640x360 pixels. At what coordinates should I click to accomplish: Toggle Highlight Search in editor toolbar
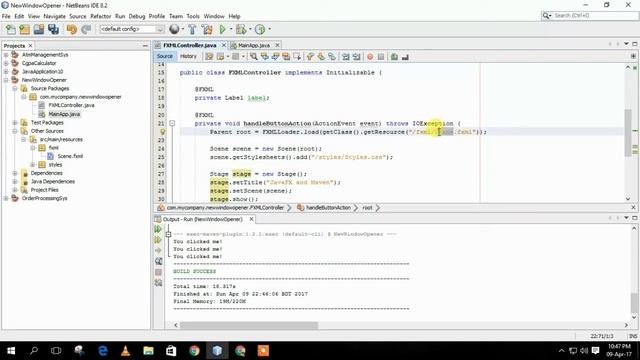[x=286, y=57]
